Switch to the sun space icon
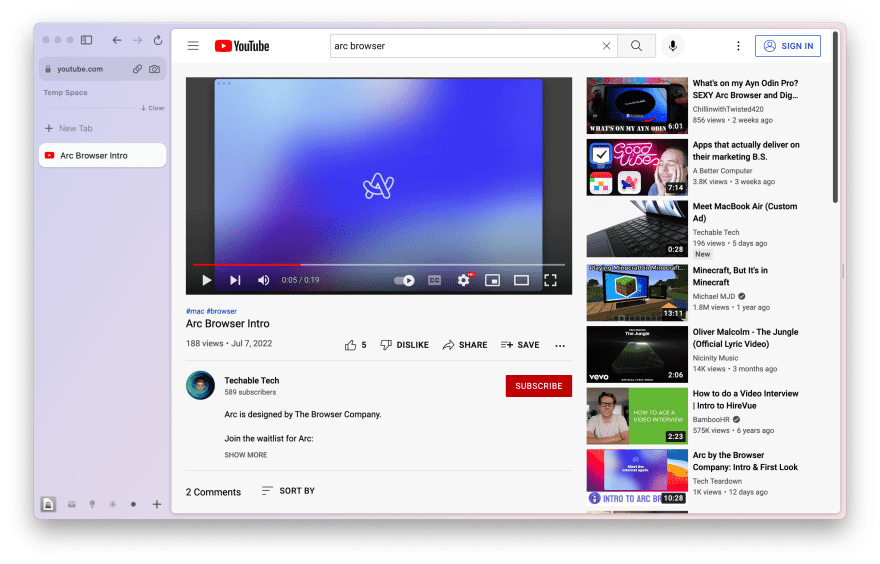 point(113,505)
